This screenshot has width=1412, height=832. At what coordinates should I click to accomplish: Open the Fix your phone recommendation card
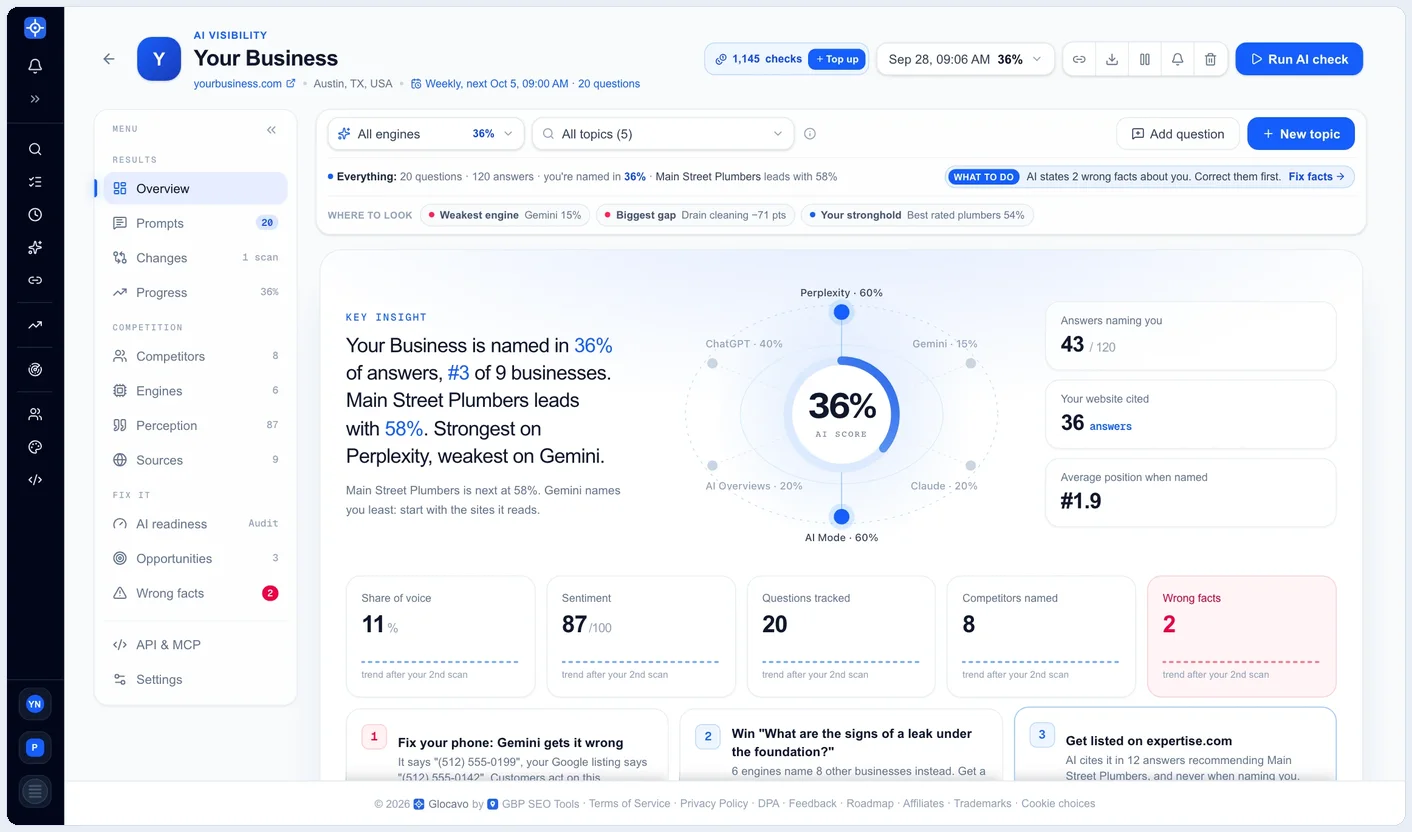(x=507, y=745)
